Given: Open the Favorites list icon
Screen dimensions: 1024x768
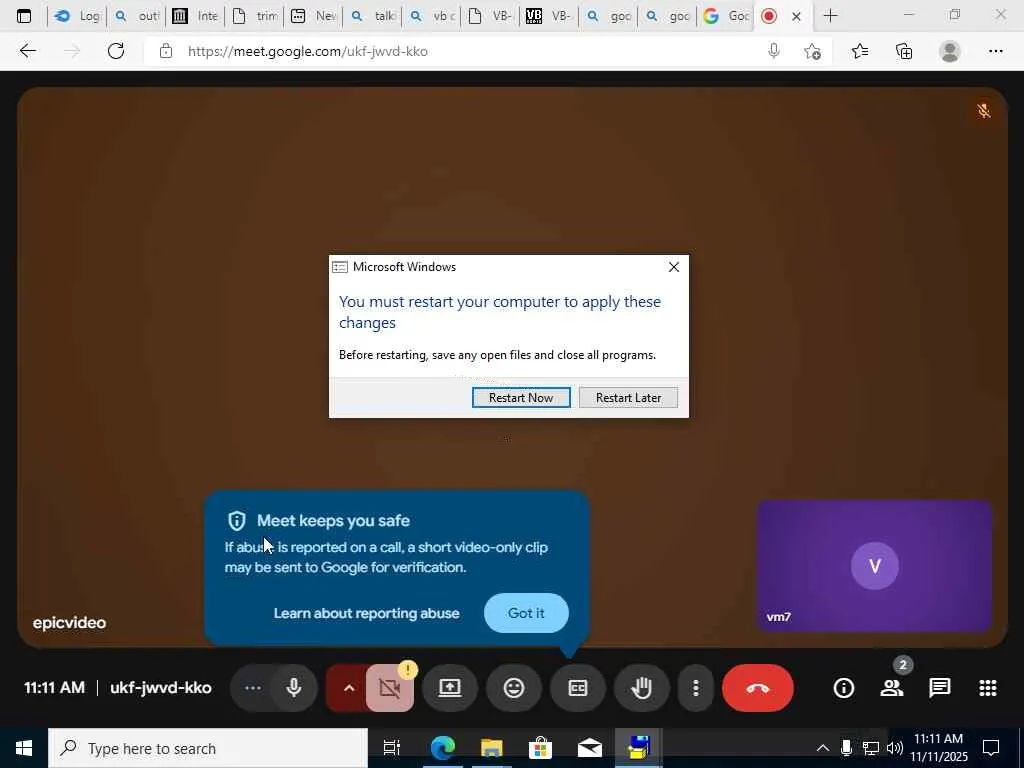Looking at the screenshot, I should [x=860, y=51].
